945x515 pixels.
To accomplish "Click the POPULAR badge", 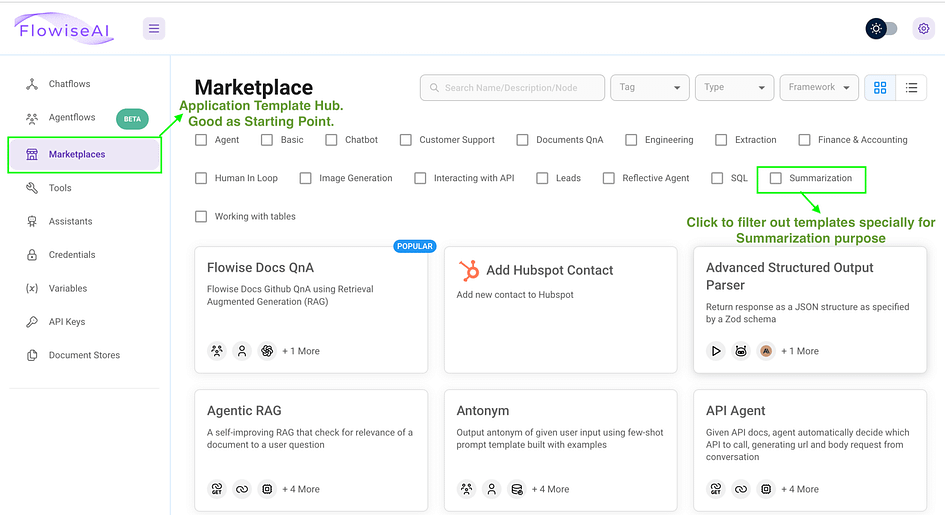I will (415, 246).
